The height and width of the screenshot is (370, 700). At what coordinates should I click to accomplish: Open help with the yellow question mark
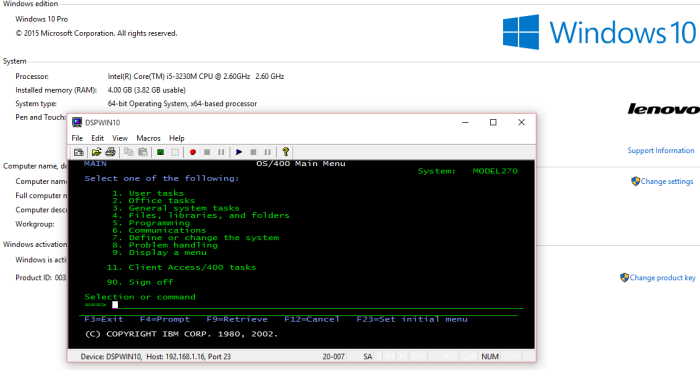(x=286, y=152)
